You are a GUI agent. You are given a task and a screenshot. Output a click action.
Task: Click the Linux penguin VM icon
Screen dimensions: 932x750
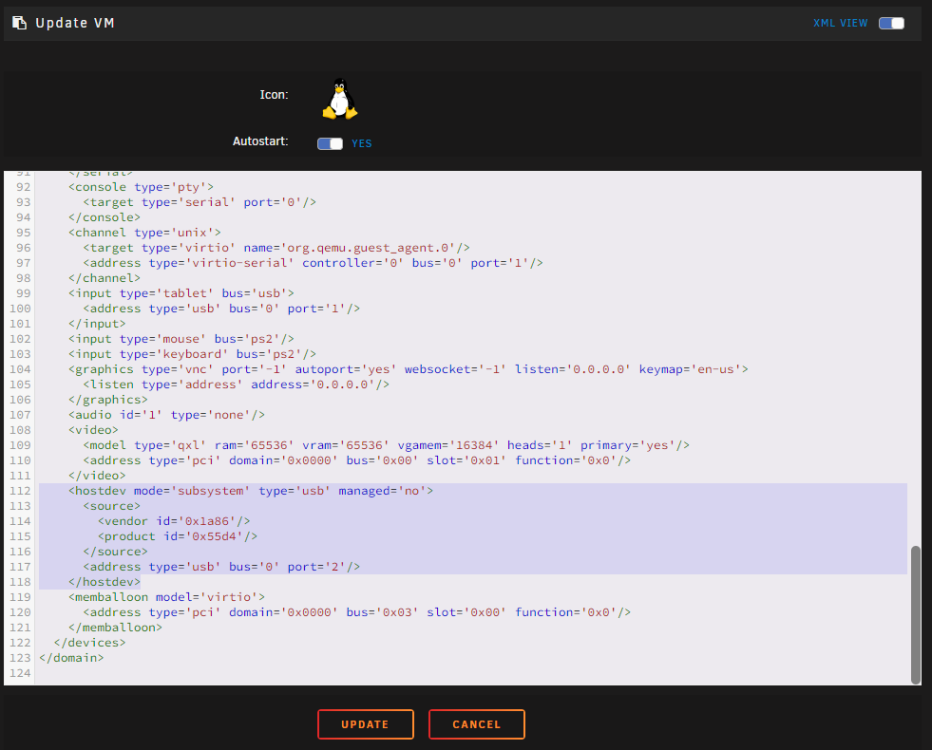point(340,99)
